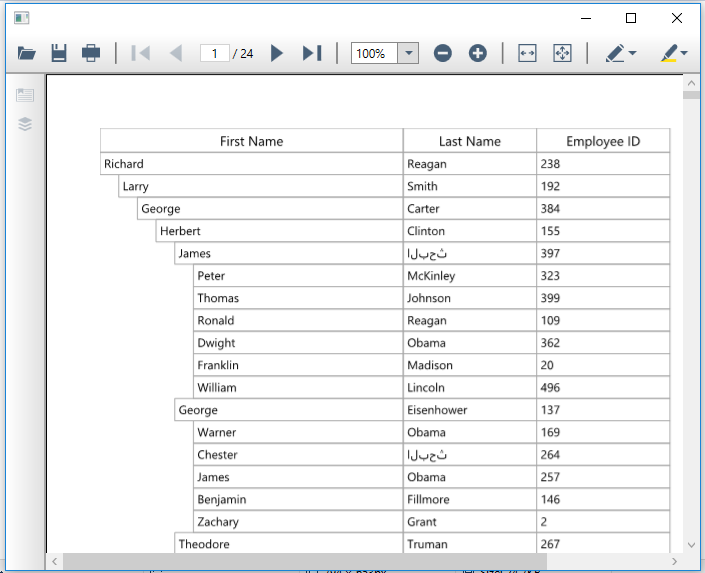Go to the first page
Image resolution: width=705 pixels, height=573 pixels.
pos(141,53)
